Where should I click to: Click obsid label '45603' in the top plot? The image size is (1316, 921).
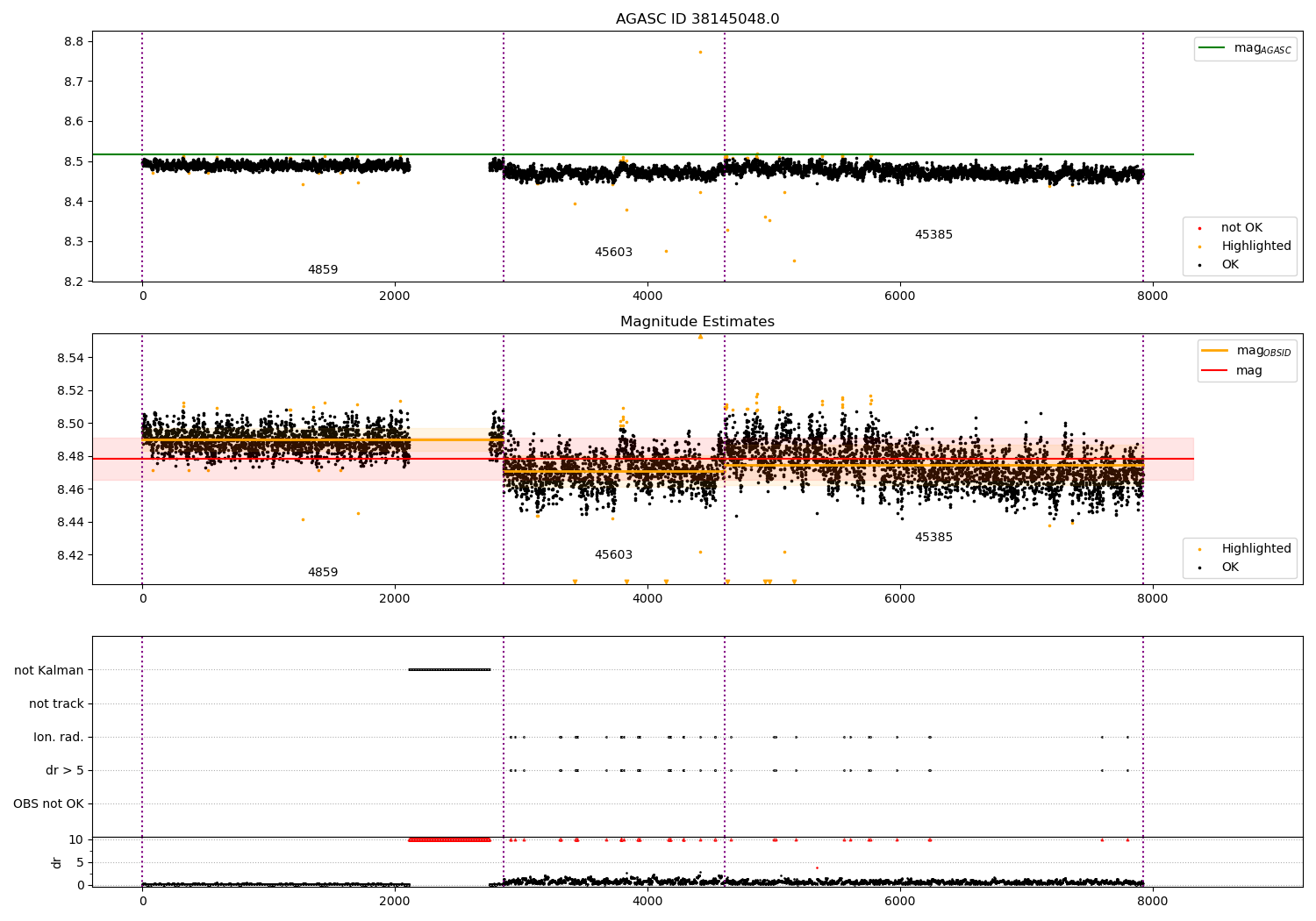(x=613, y=253)
